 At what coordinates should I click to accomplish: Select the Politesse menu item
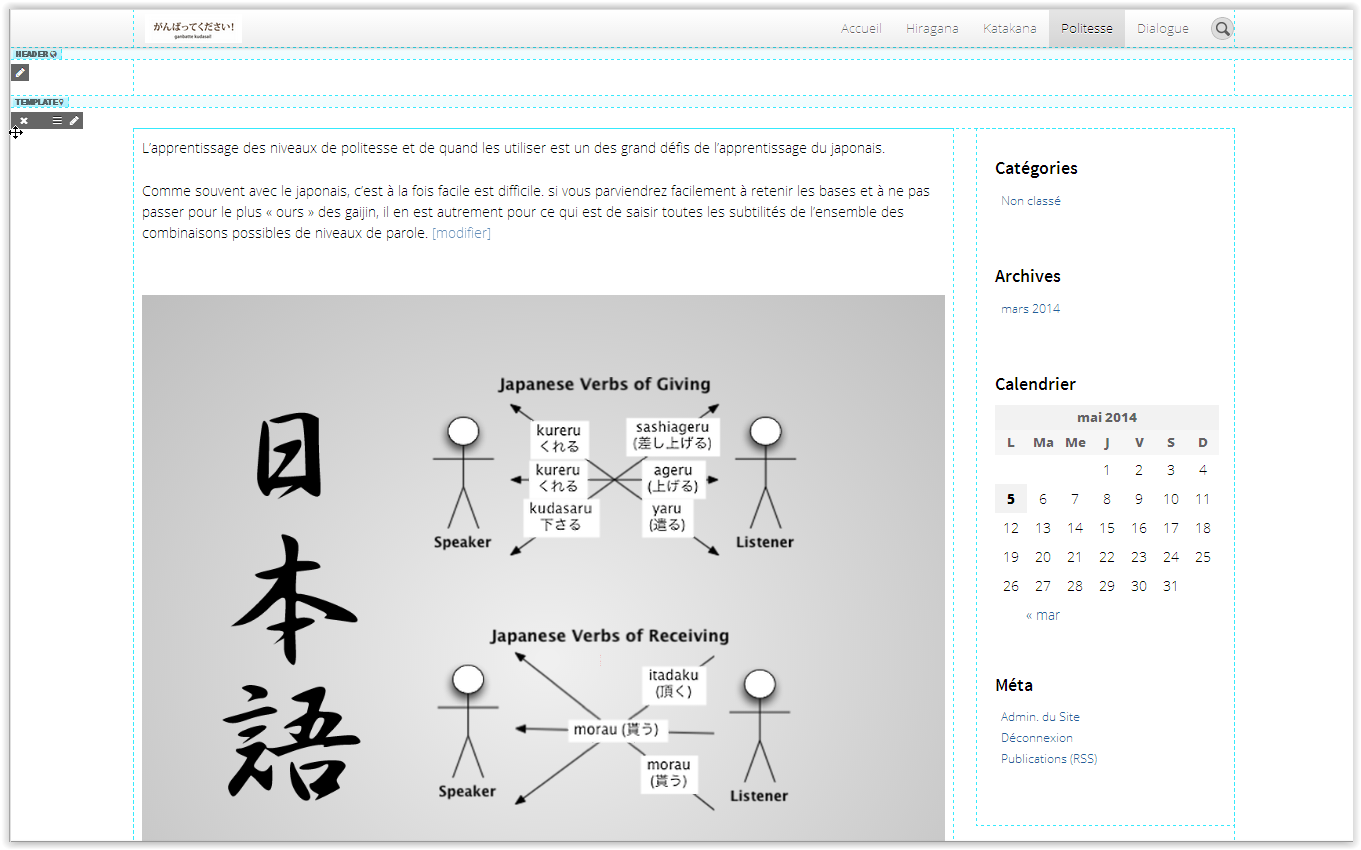click(1087, 28)
